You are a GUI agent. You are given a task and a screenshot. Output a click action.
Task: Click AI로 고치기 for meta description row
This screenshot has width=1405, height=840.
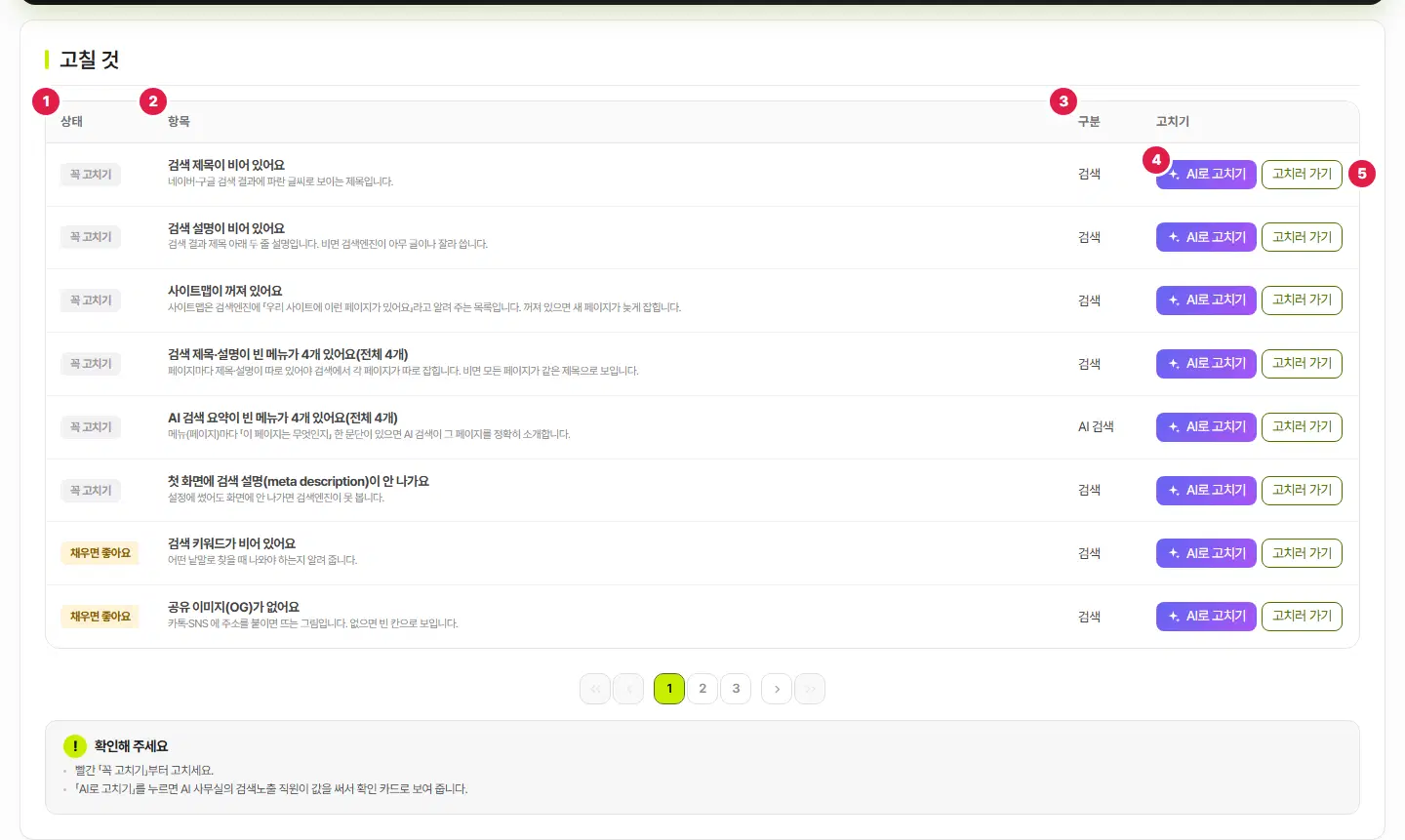tap(1206, 490)
